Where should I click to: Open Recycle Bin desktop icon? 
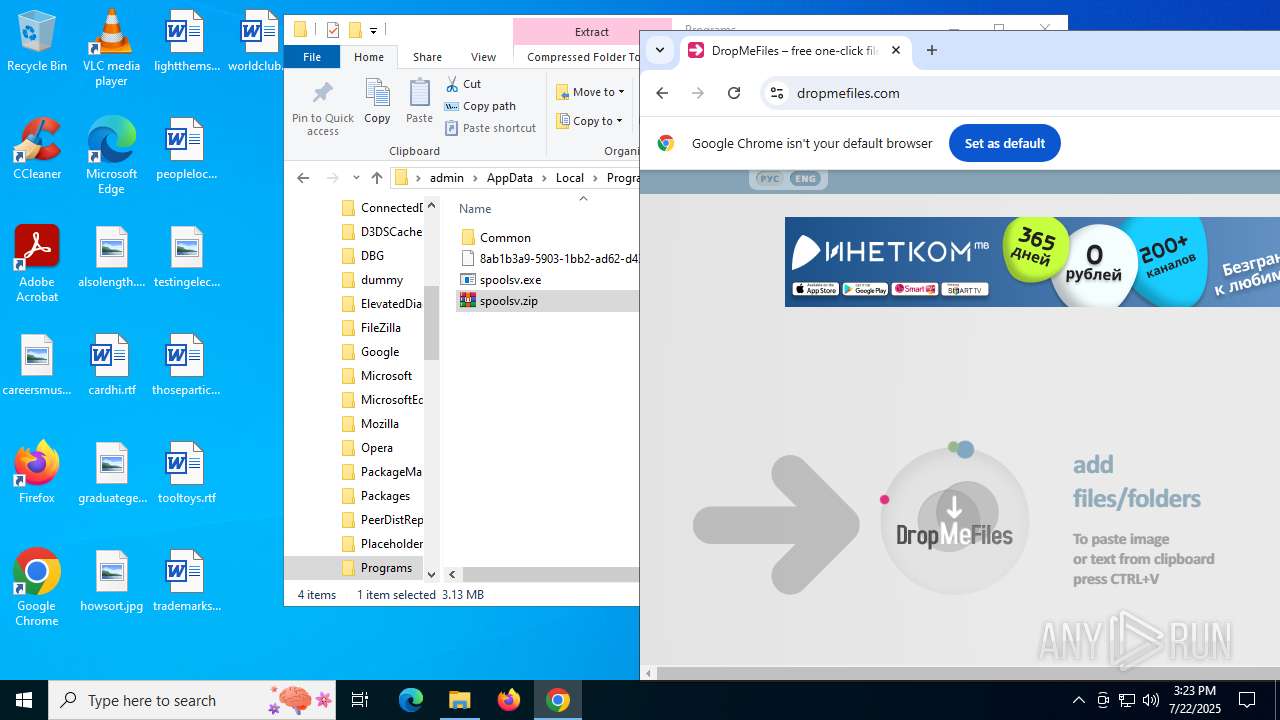click(x=37, y=42)
